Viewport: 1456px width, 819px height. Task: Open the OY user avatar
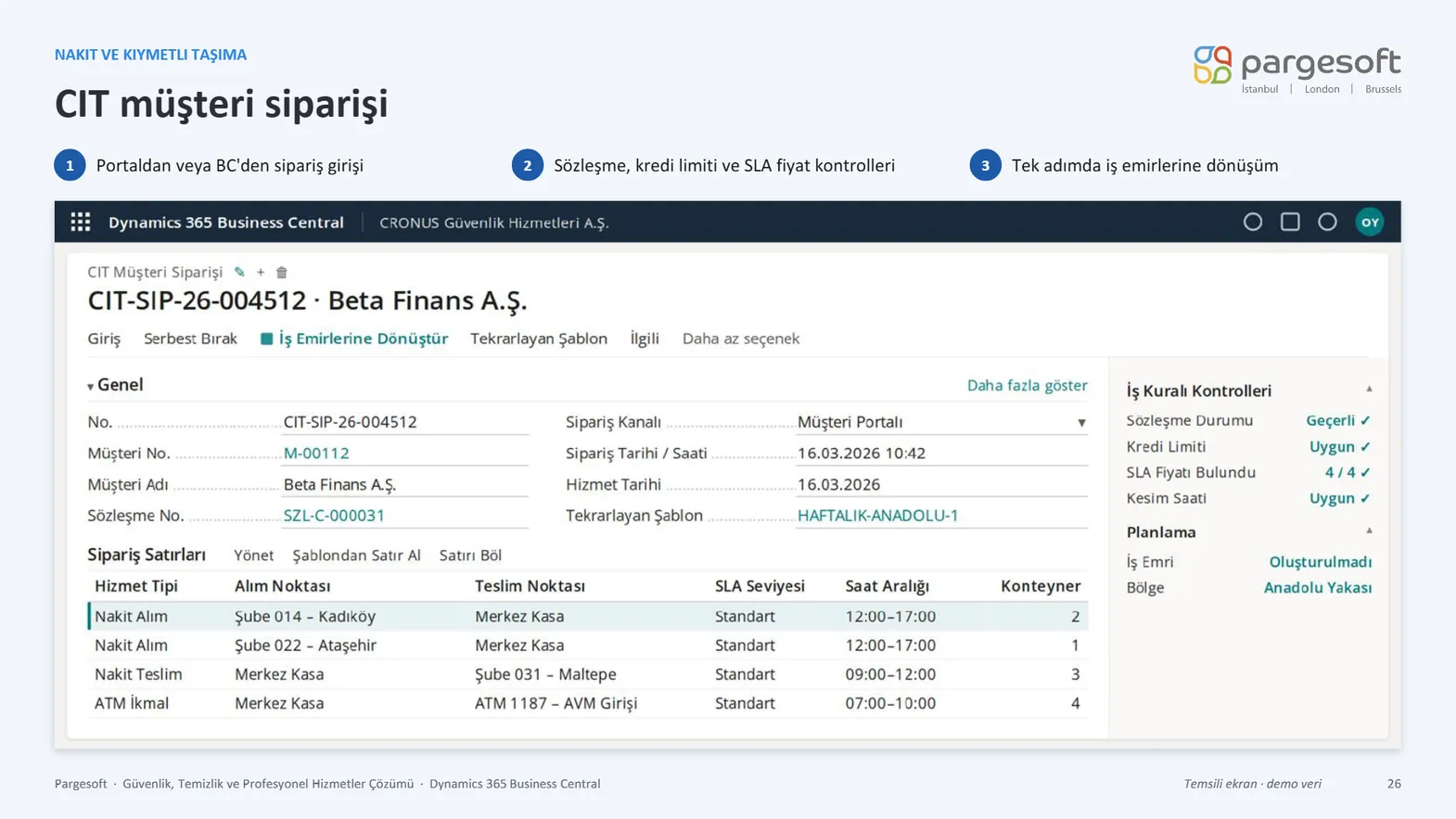(1369, 222)
